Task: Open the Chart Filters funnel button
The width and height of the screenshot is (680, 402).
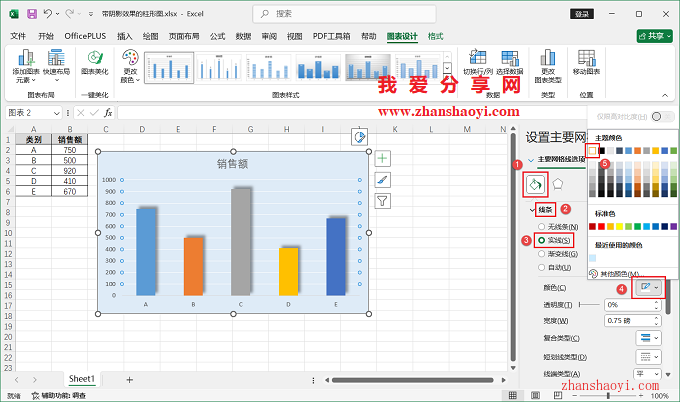Action: pos(382,201)
